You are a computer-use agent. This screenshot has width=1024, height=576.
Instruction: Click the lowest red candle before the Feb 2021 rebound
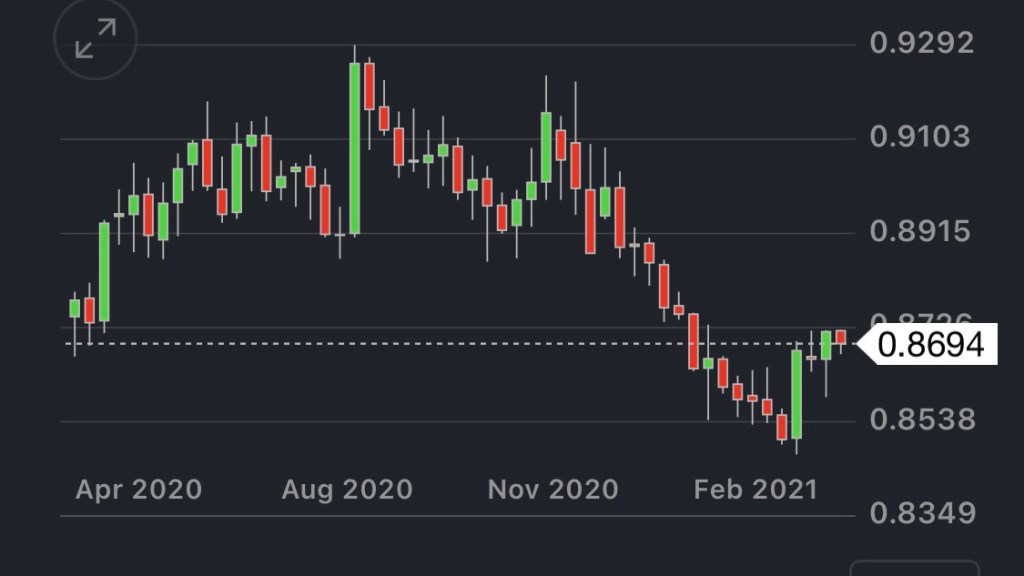[x=782, y=427]
